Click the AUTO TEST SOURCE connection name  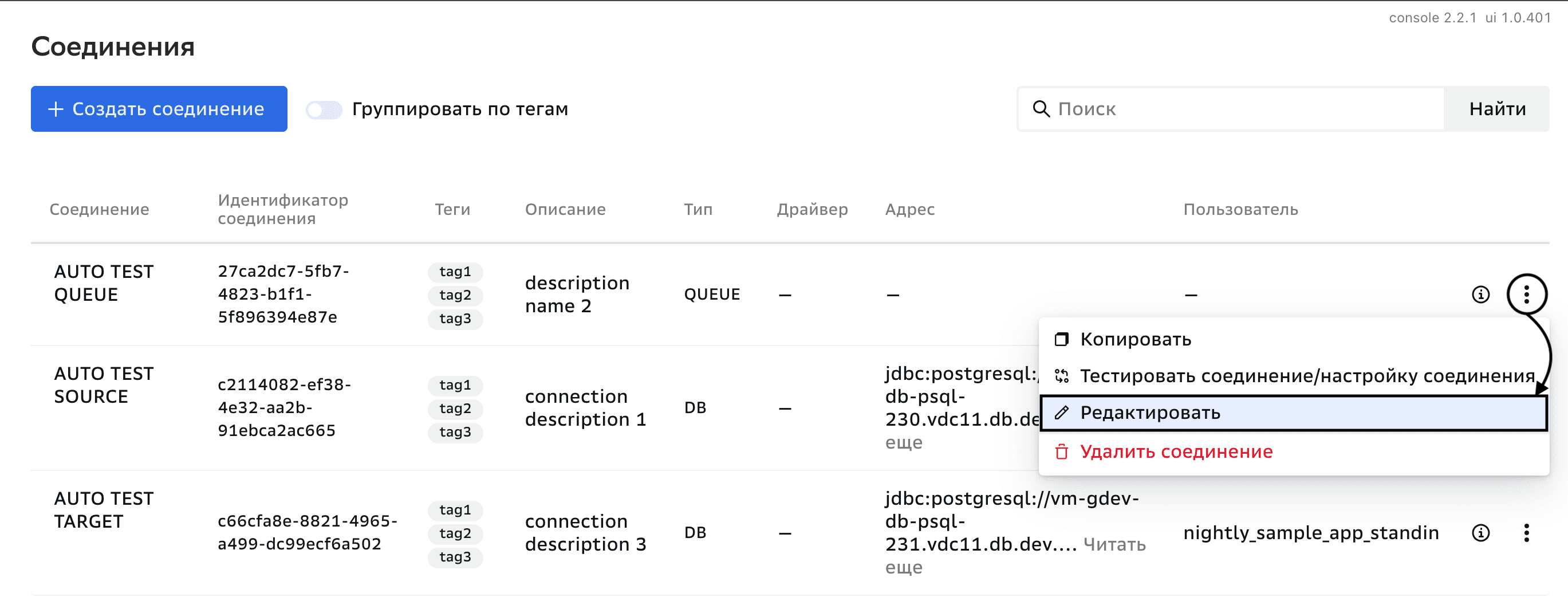point(104,385)
